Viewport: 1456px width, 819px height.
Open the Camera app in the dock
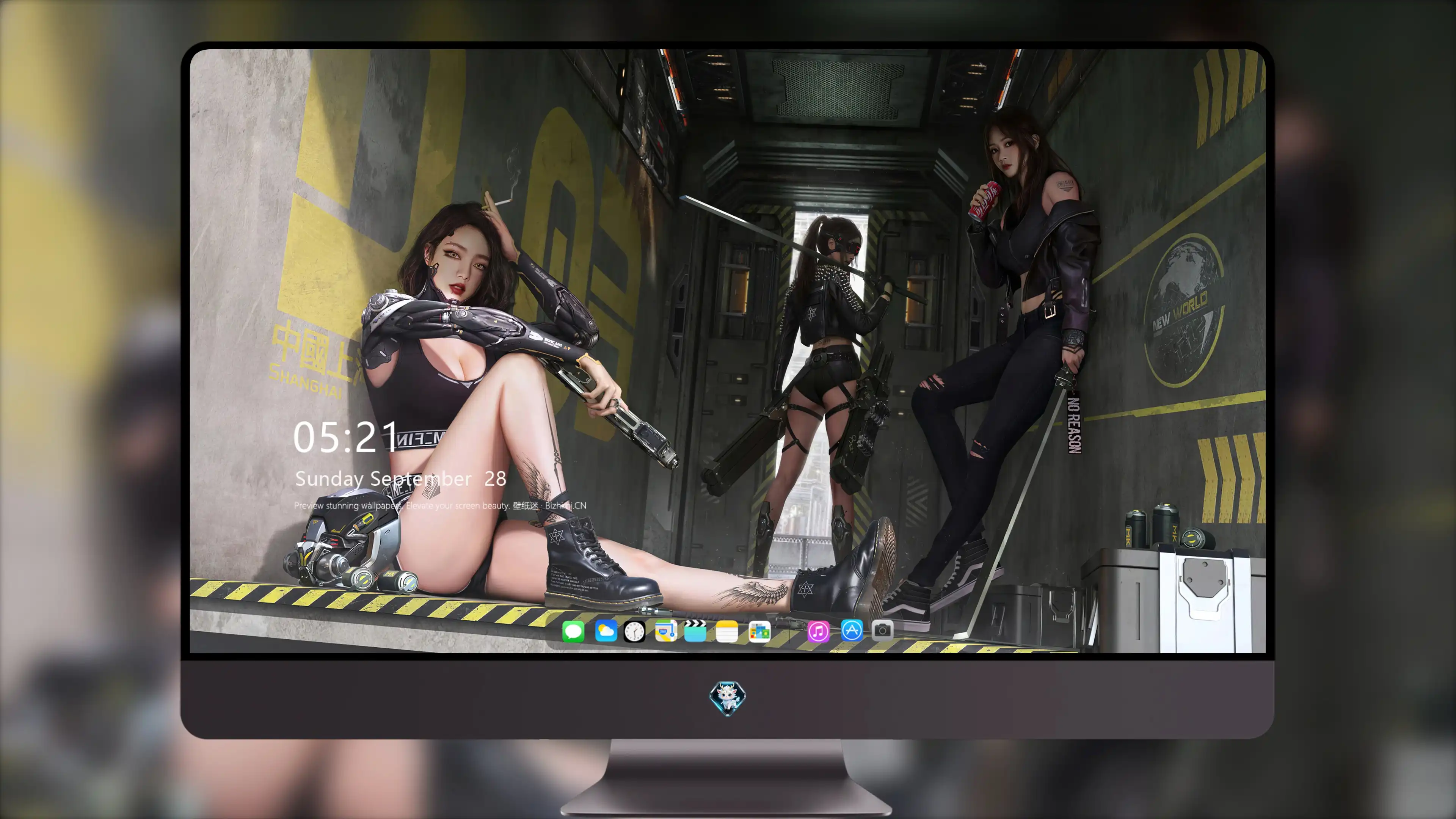[x=882, y=630]
